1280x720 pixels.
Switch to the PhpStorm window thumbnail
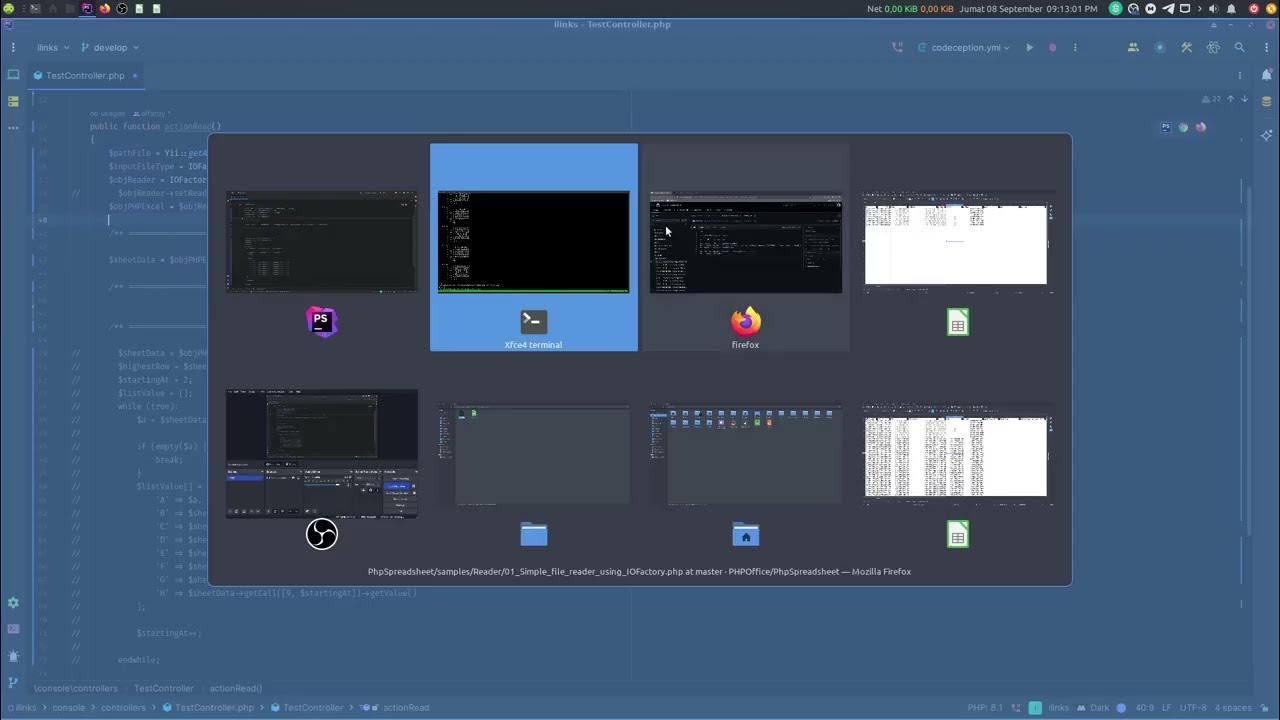pyautogui.click(x=321, y=241)
